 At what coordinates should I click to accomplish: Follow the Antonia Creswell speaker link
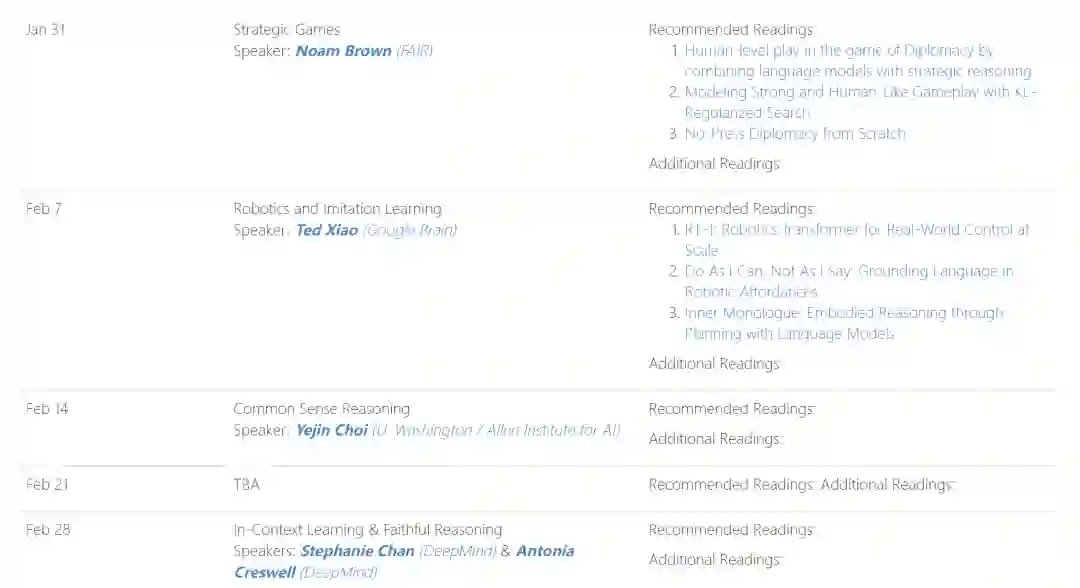tap(545, 552)
